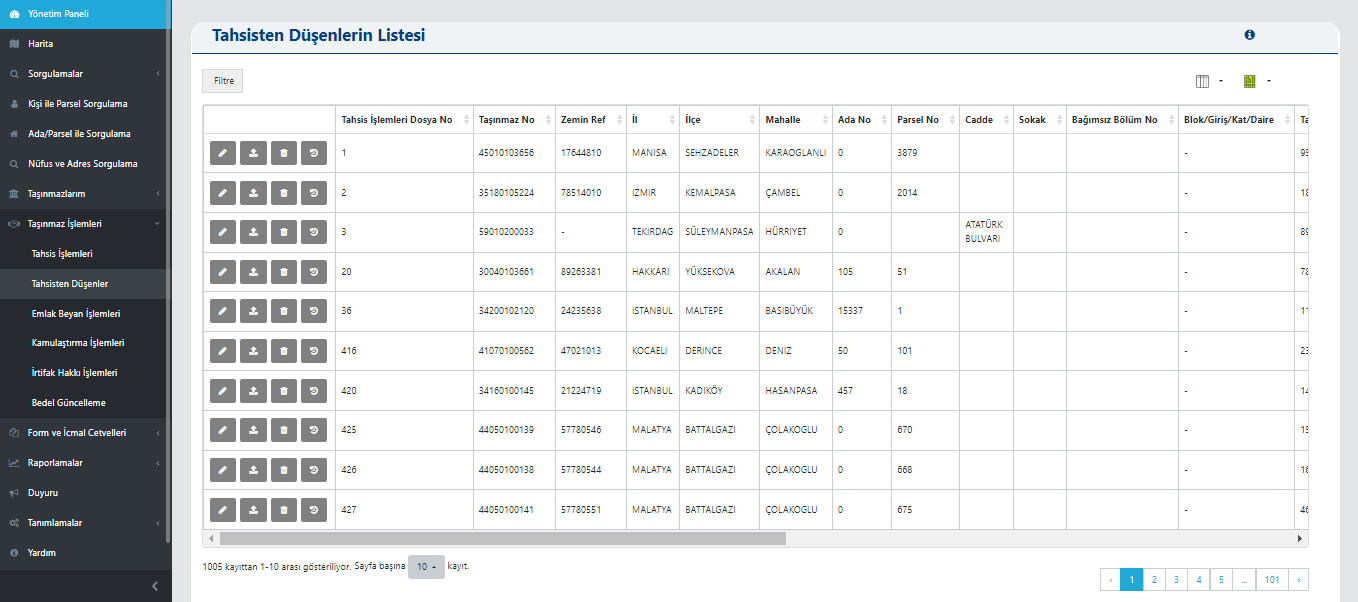The image size is (1358, 602).
Task: Jump to last page 101
Action: click(1271, 579)
